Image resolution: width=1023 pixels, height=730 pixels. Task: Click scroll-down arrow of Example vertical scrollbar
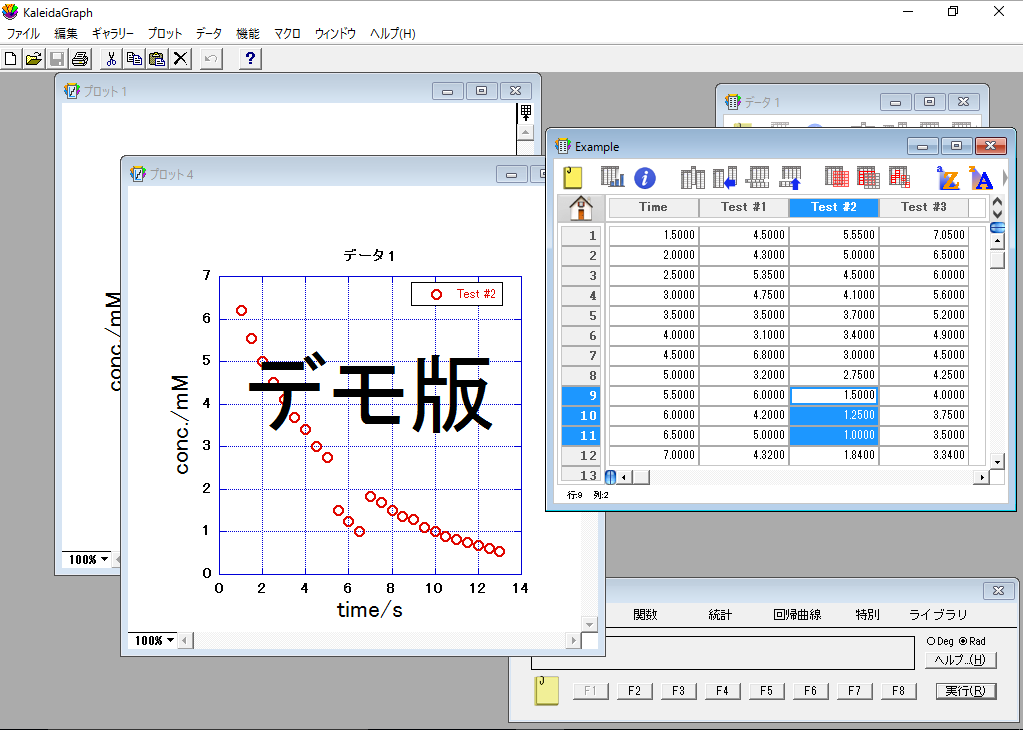click(997, 462)
